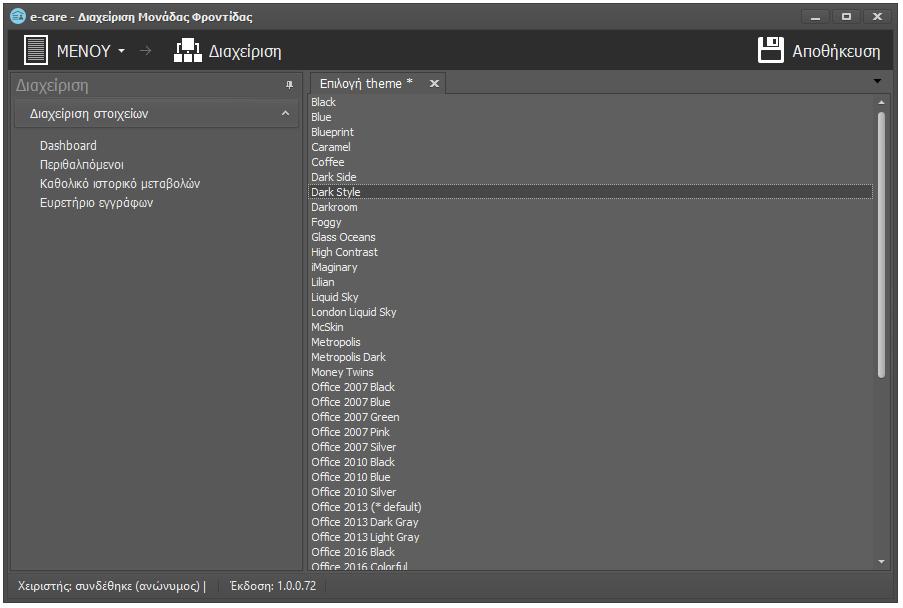This screenshot has width=903, height=608.
Task: Select the London Liquid Sky theme
Action: point(591,311)
